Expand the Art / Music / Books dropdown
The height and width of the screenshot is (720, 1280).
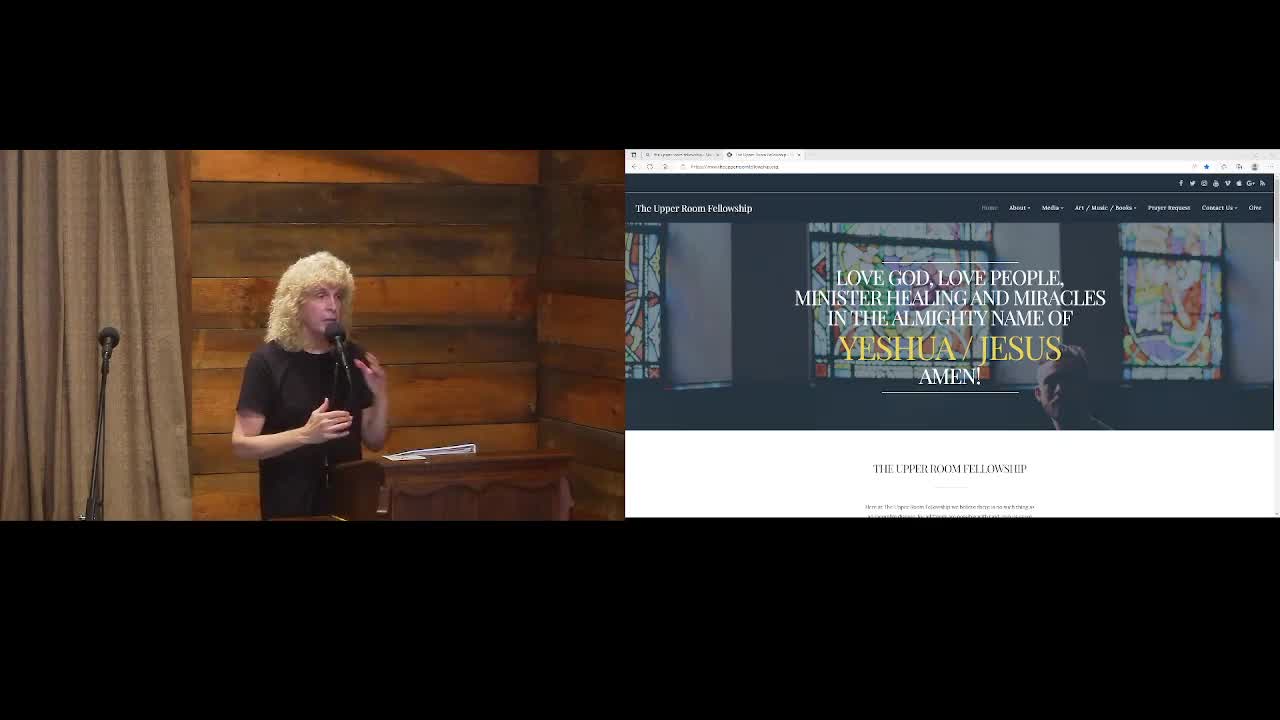(1105, 208)
